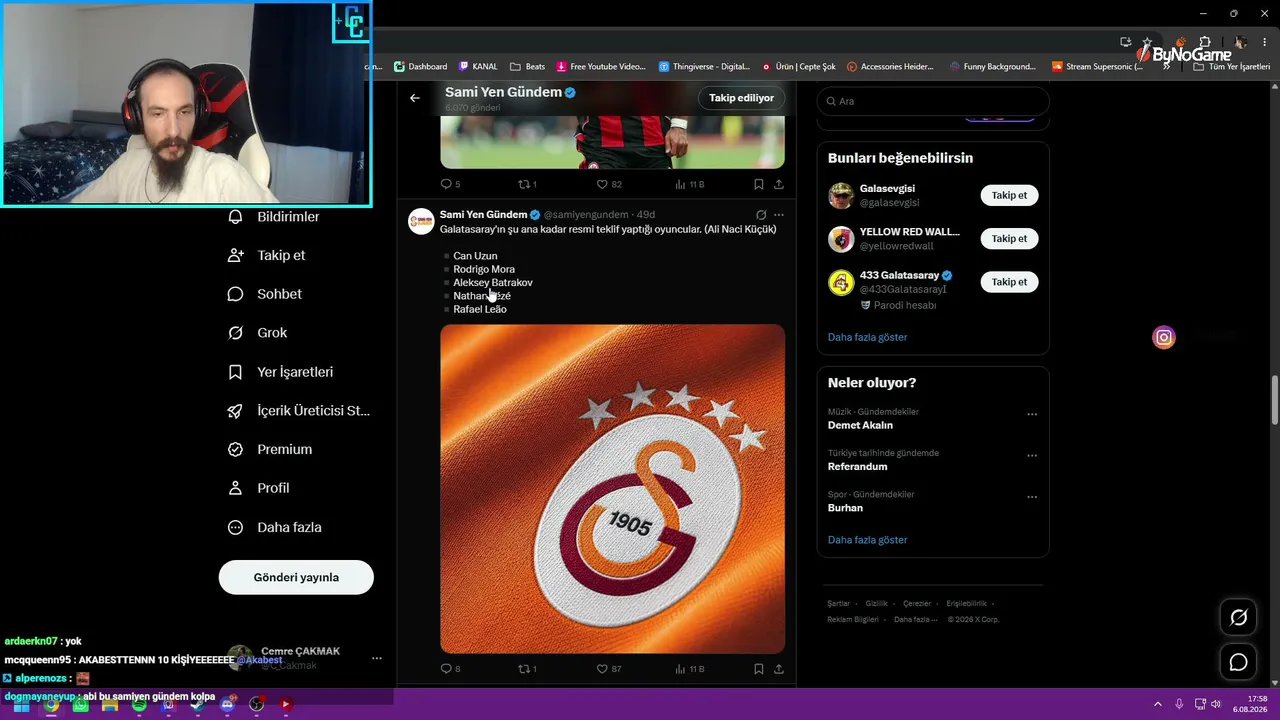Open the Tüm Yer İşaretleri bookmarks folder
The image size is (1280, 720).
click(1231, 67)
